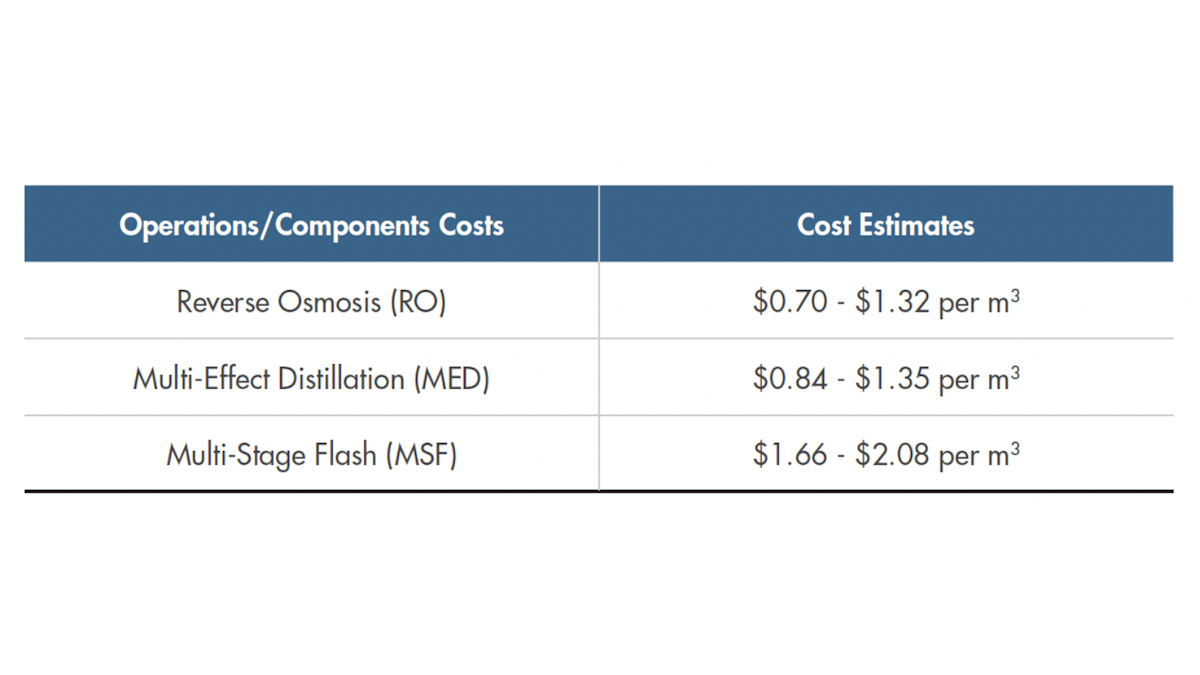This screenshot has height=675, width=1200.
Task: Select the Cost Estimates column header
Action: coord(885,225)
